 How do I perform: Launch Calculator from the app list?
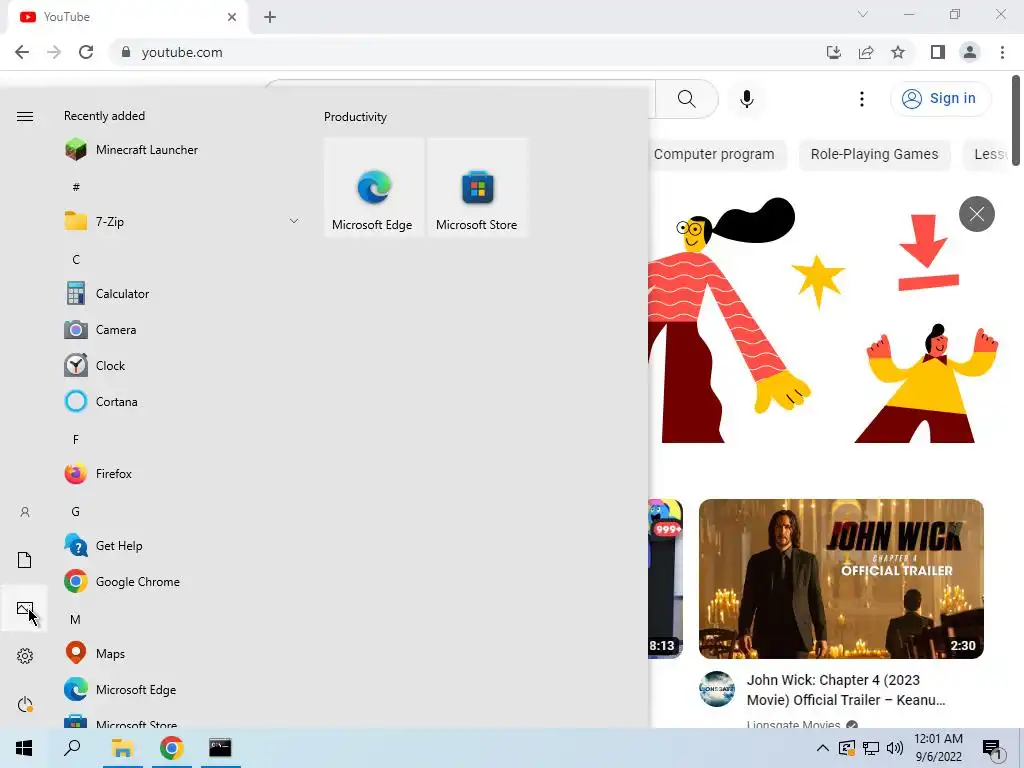tap(182, 294)
